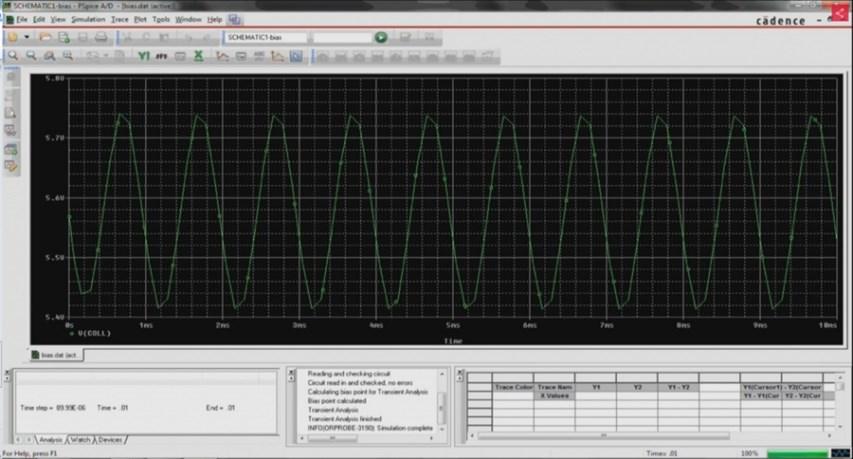Toggle the Mark Data Points icon
This screenshot has height=459, width=853.
[x=277, y=55]
